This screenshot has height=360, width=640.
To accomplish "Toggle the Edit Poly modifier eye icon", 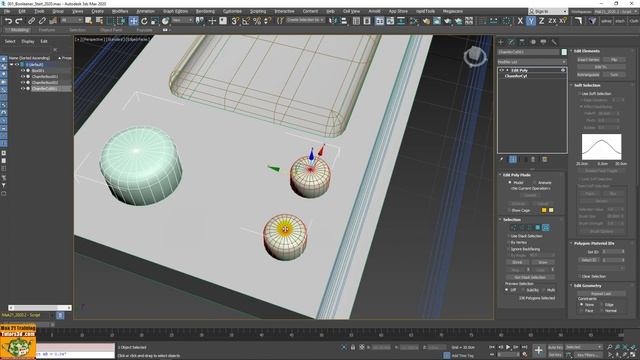I will (x=501, y=70).
